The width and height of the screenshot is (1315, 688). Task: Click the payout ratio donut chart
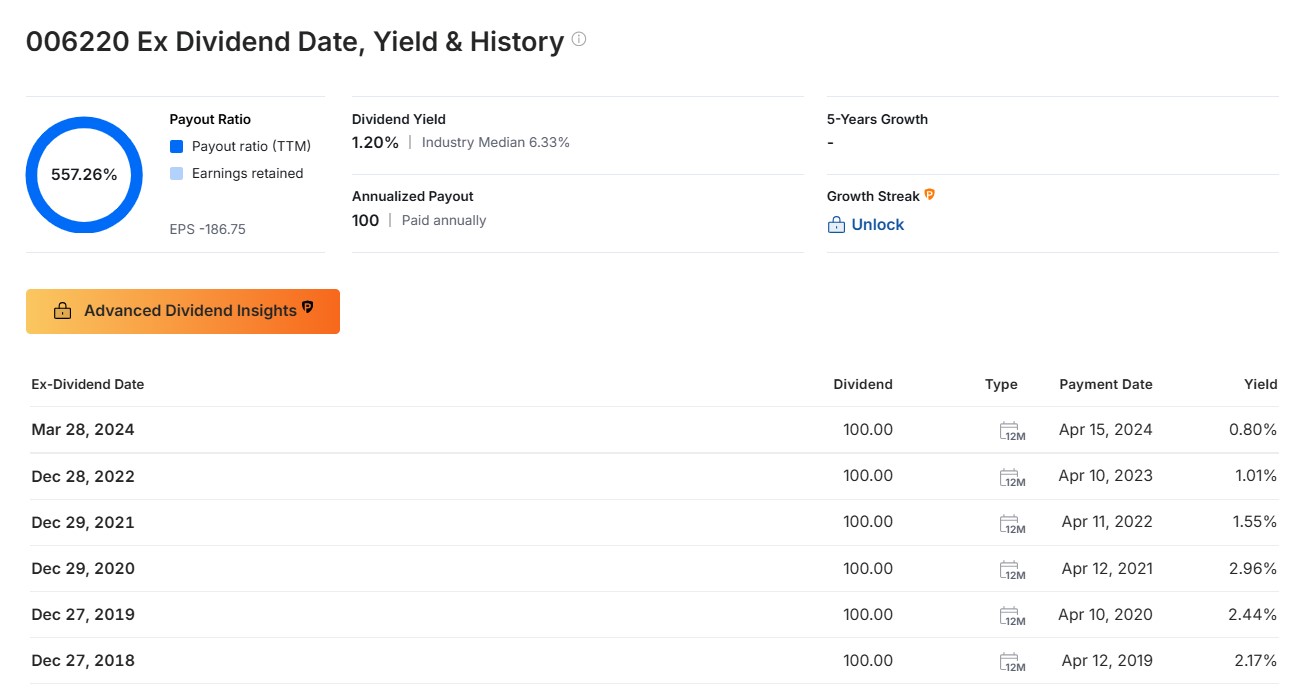pos(84,175)
